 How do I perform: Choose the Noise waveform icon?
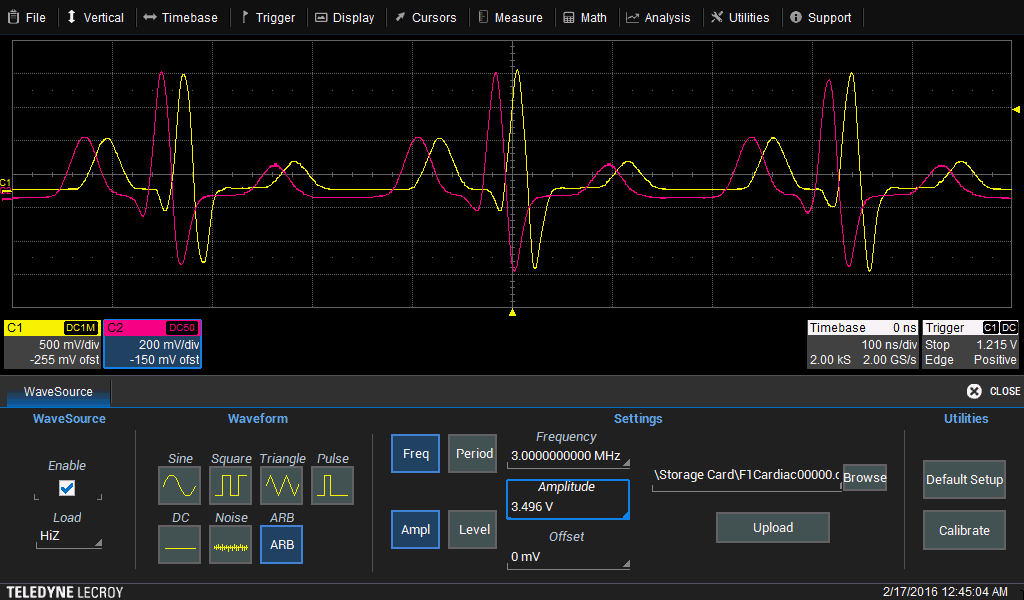pos(231,545)
